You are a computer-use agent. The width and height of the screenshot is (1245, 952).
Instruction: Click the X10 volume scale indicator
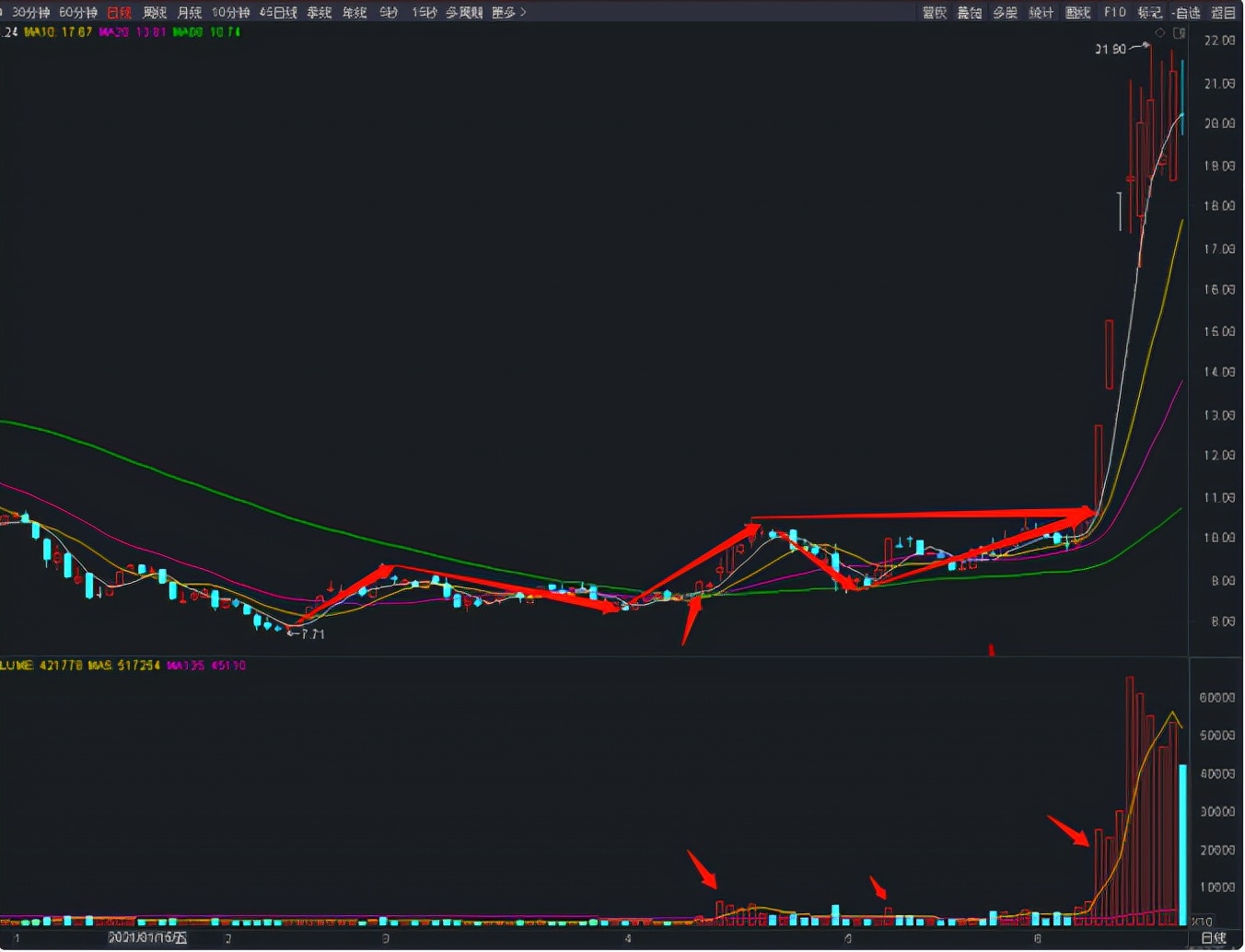(1202, 921)
